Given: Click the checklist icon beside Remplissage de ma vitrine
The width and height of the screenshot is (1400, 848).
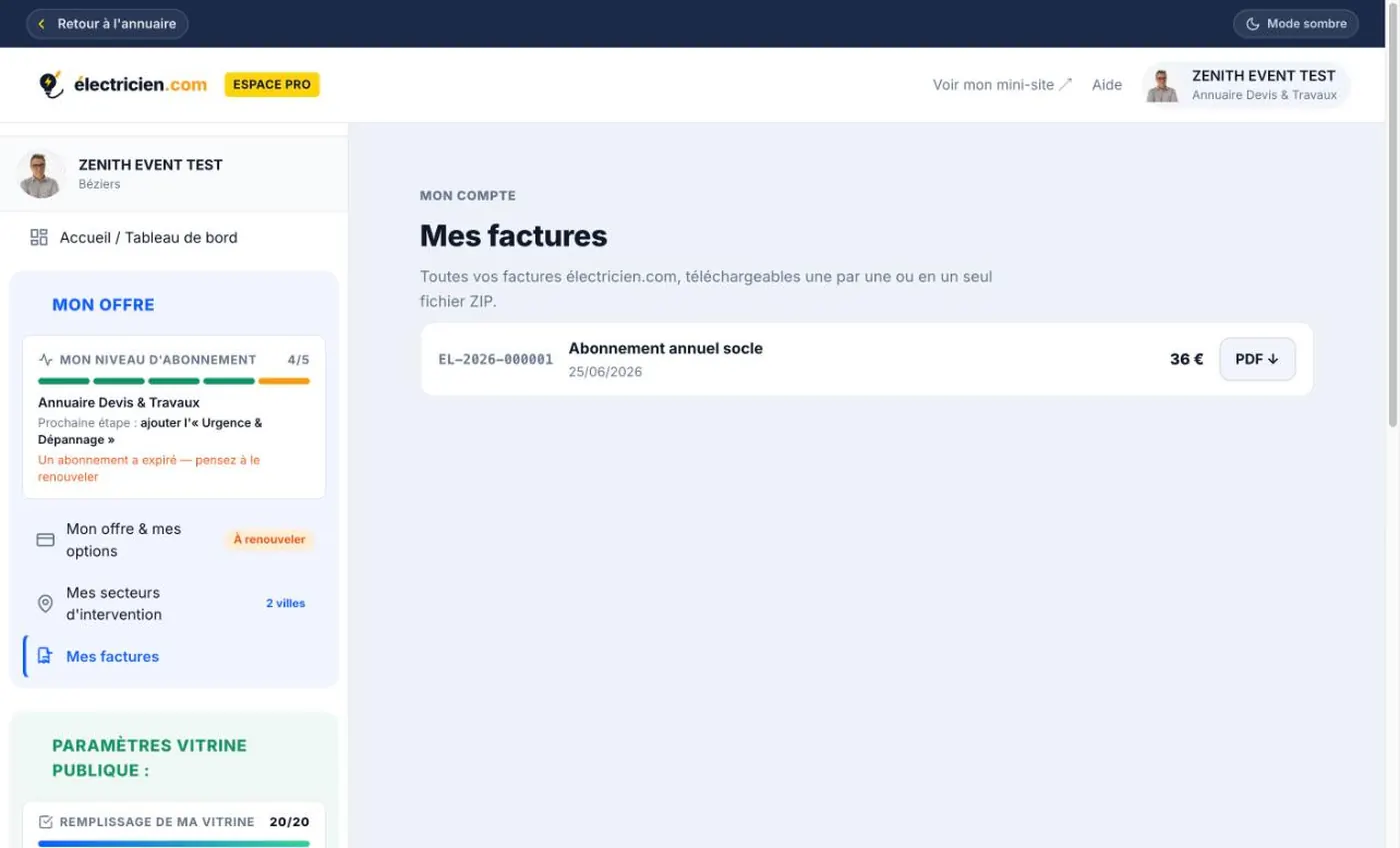Looking at the screenshot, I should 46,822.
